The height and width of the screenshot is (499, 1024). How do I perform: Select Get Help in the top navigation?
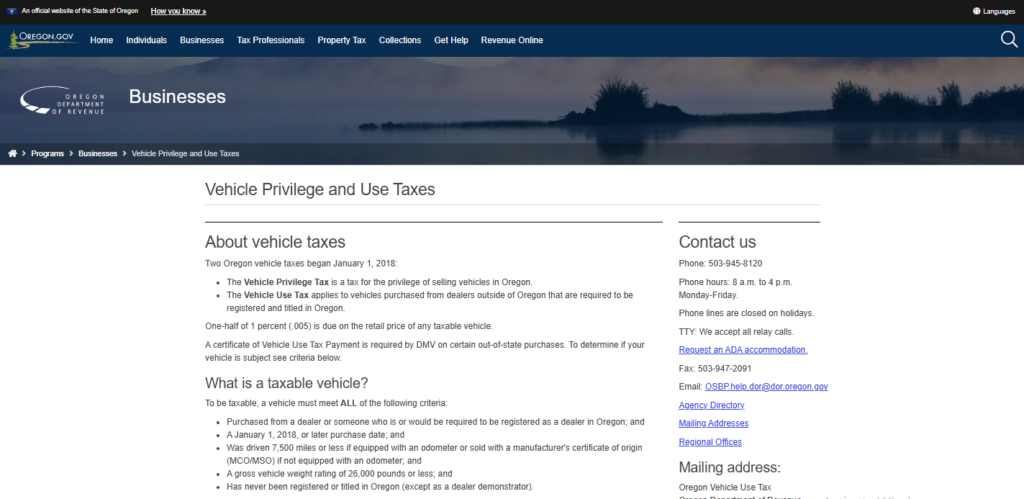click(x=451, y=40)
